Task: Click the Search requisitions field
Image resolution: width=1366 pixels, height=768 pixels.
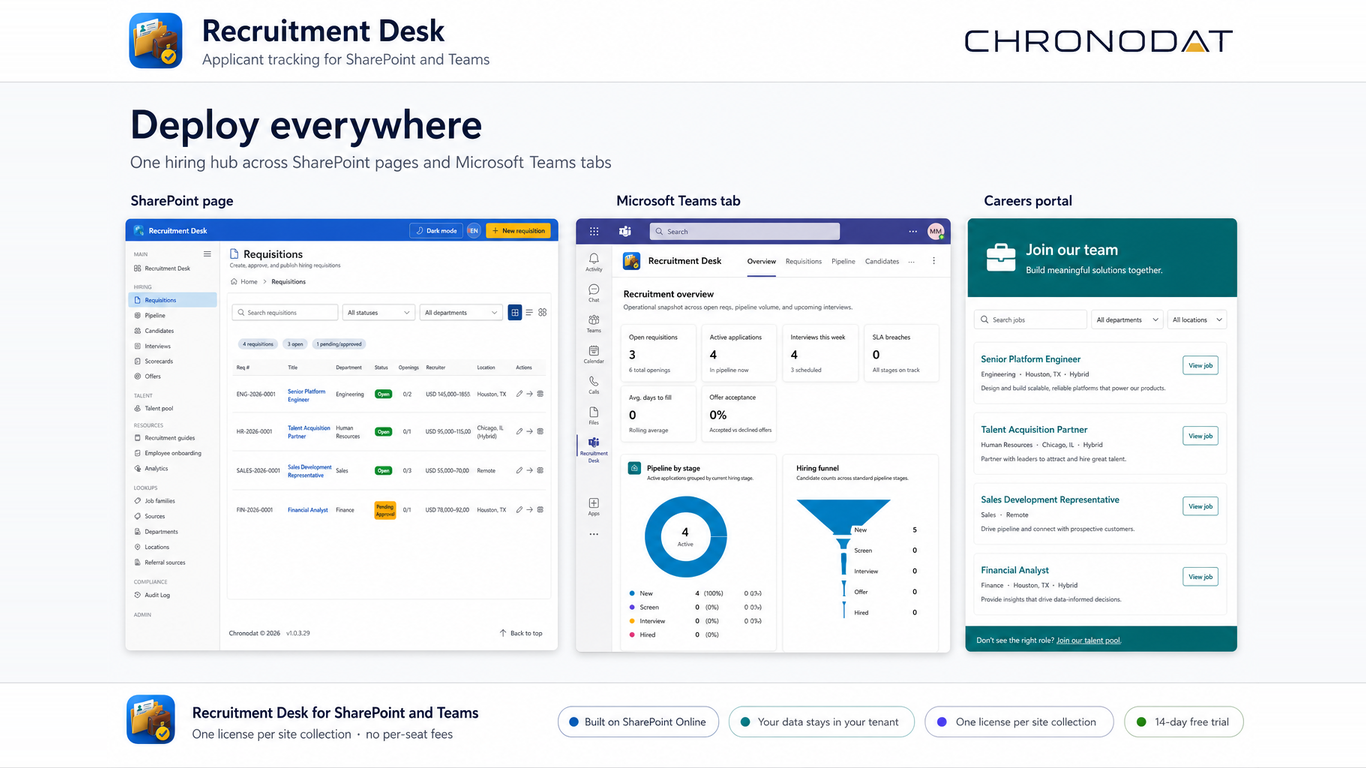Action: (285, 313)
